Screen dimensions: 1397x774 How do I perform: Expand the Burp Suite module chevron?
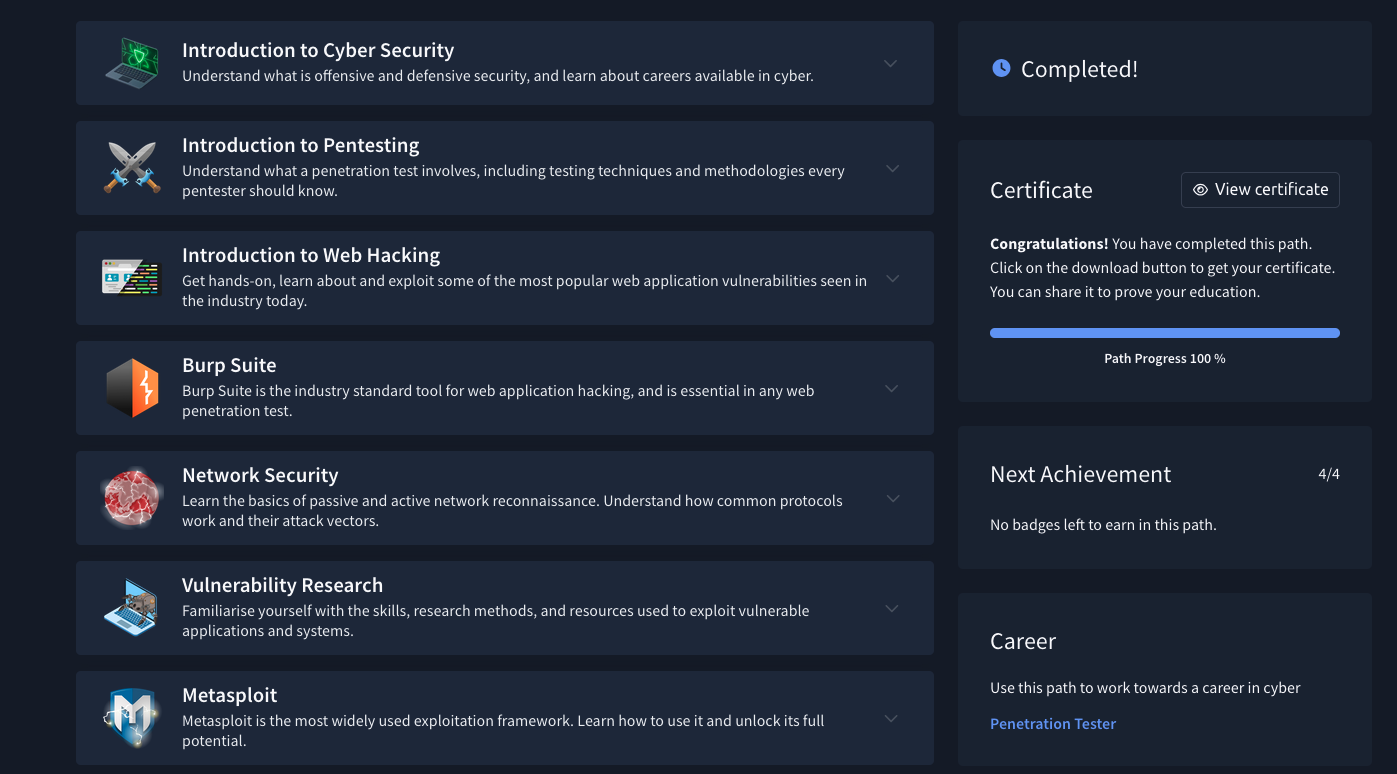tap(893, 388)
